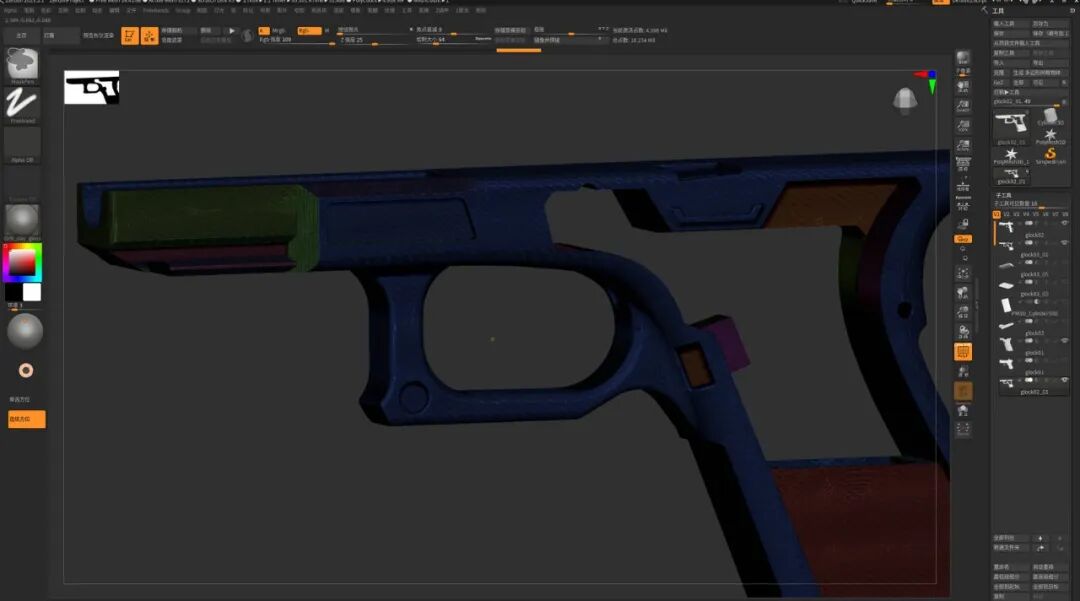Open the Alpha Off slot
The image size is (1080, 601).
click(22, 145)
